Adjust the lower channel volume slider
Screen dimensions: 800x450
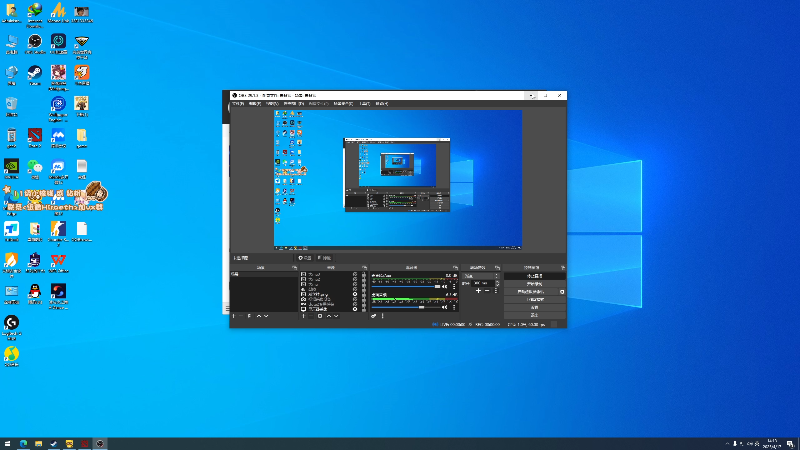pyautogui.click(x=406, y=307)
